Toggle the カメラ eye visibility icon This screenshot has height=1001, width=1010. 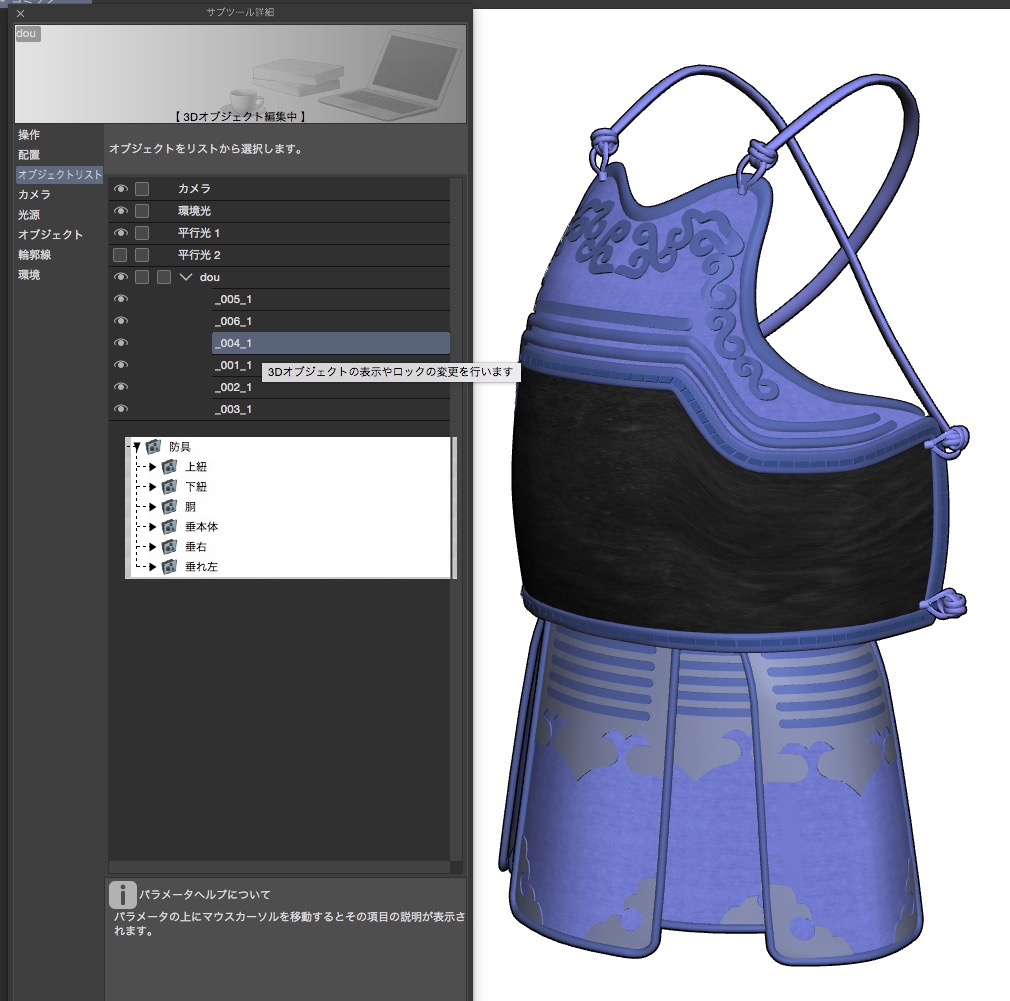point(121,188)
